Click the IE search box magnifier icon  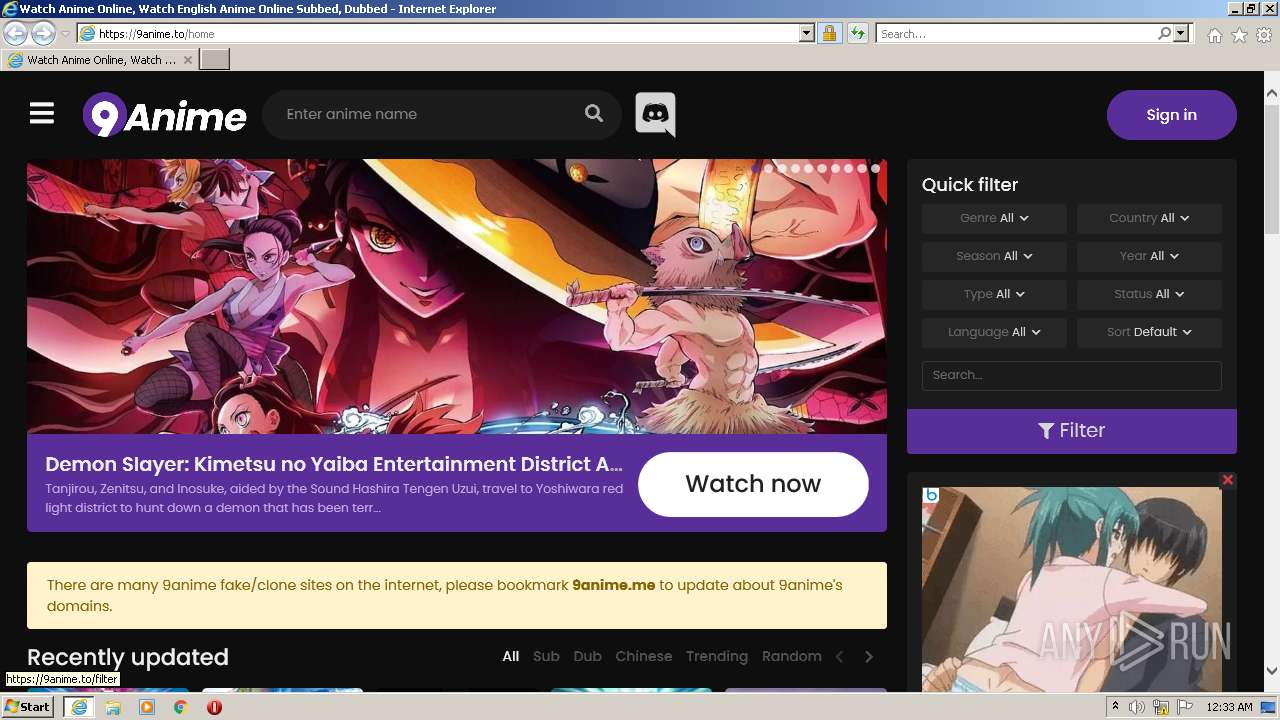[x=1164, y=33]
